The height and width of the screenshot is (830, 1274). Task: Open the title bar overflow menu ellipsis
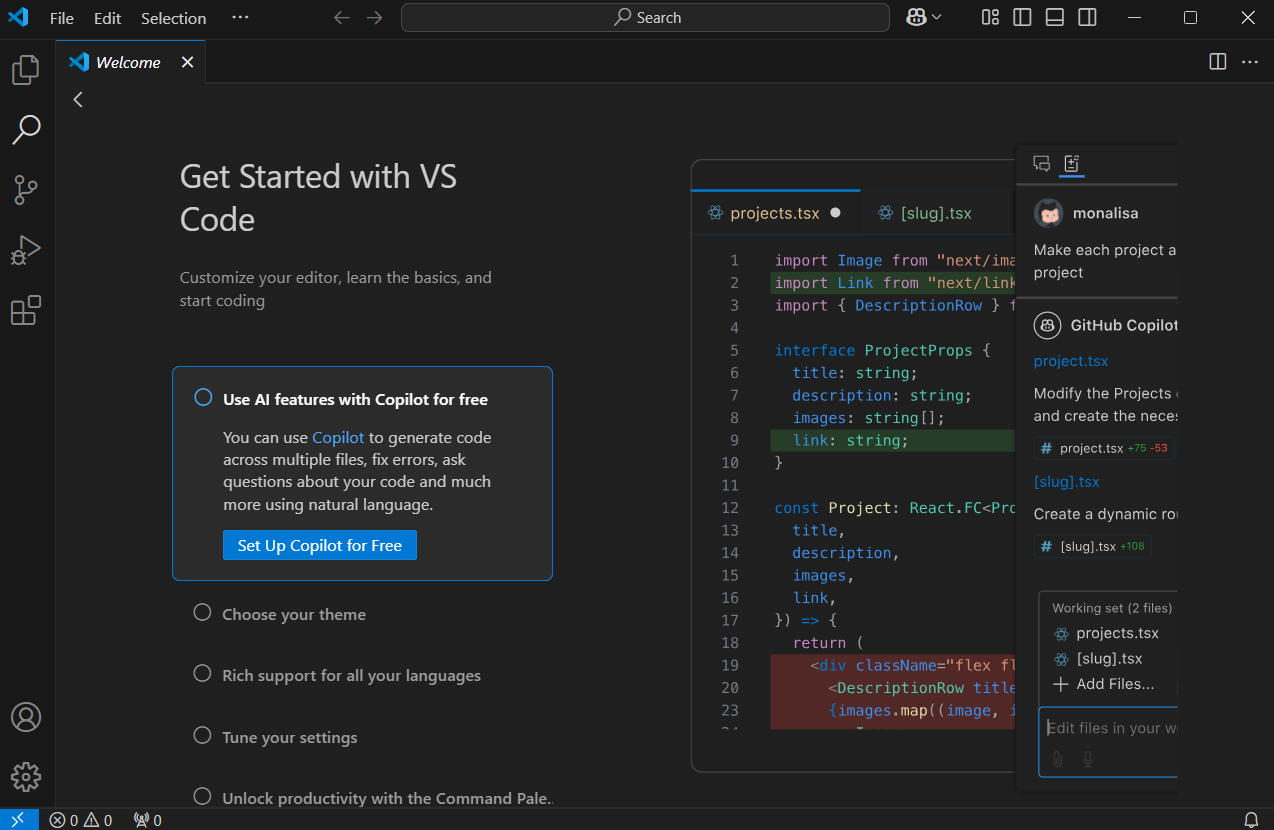(x=240, y=18)
